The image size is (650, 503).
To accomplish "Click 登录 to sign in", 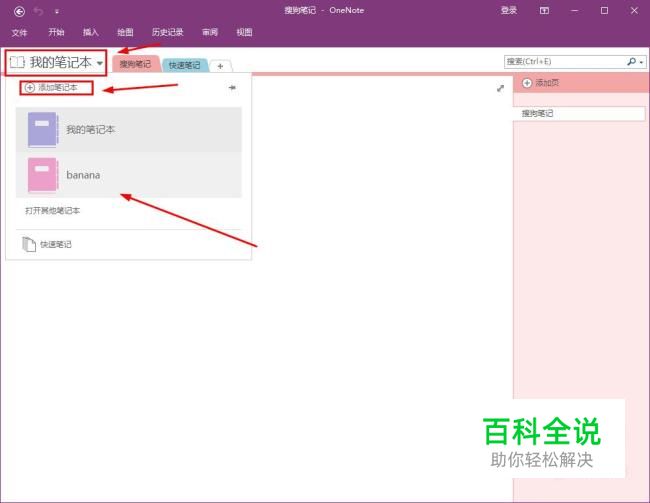I will point(509,11).
